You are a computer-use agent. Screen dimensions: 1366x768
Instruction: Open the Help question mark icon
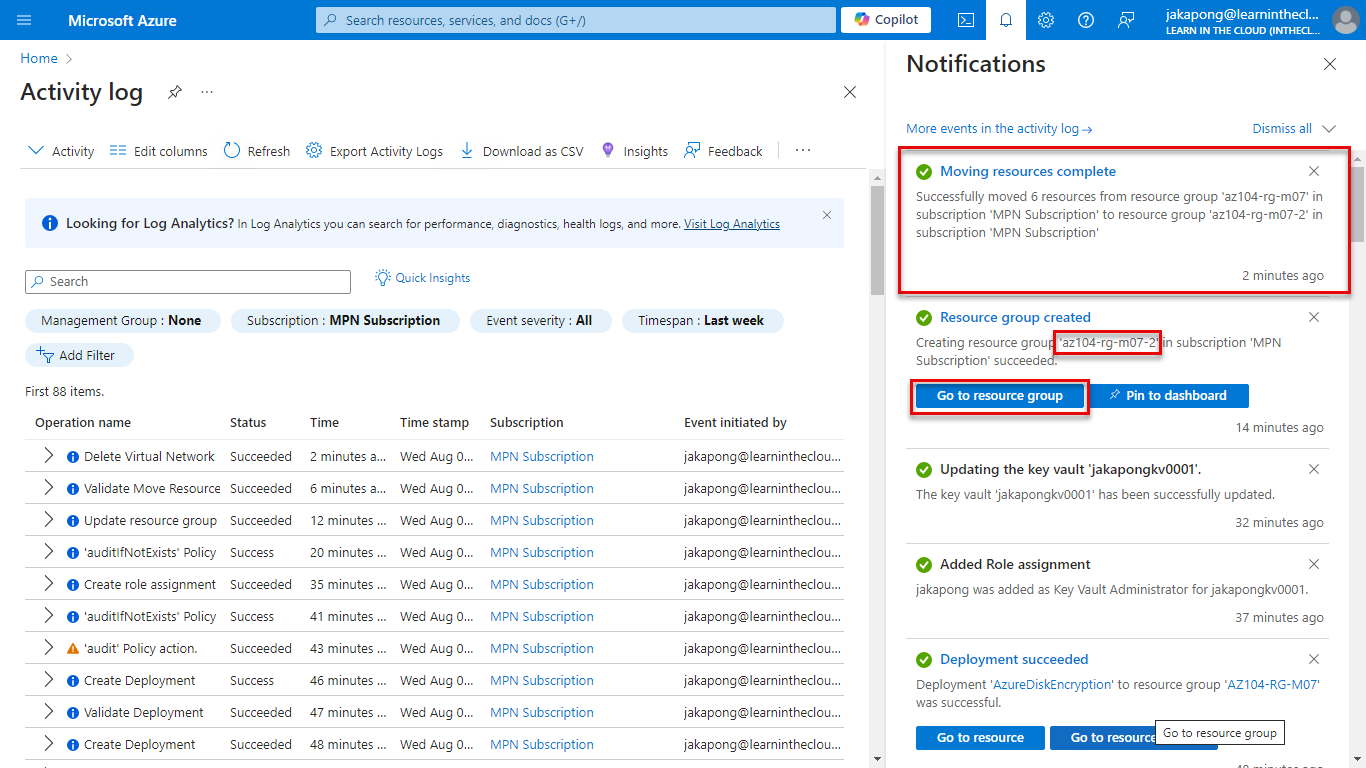pos(1086,20)
